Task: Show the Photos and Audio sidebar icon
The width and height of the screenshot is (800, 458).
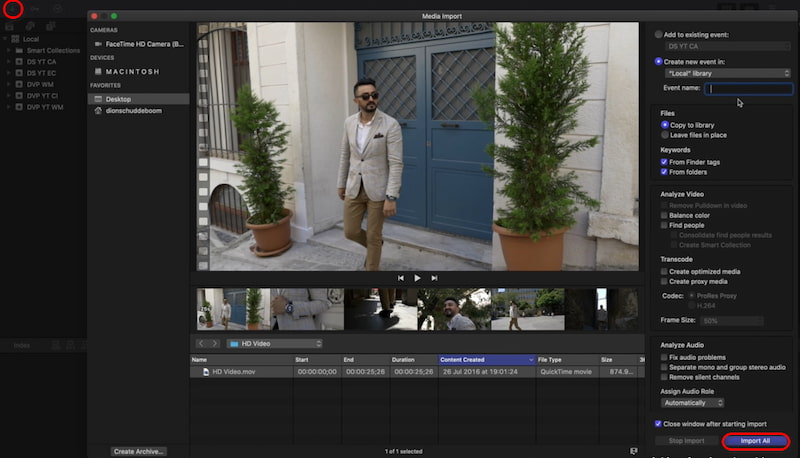Action: click(x=30, y=27)
